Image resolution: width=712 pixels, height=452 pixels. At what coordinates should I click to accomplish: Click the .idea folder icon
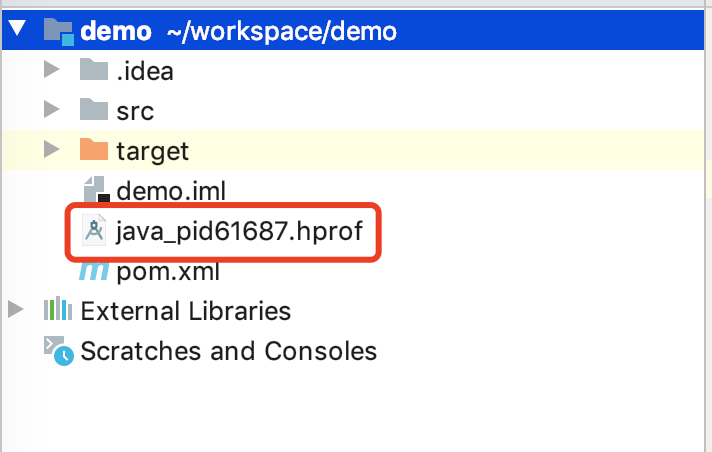[x=93, y=70]
